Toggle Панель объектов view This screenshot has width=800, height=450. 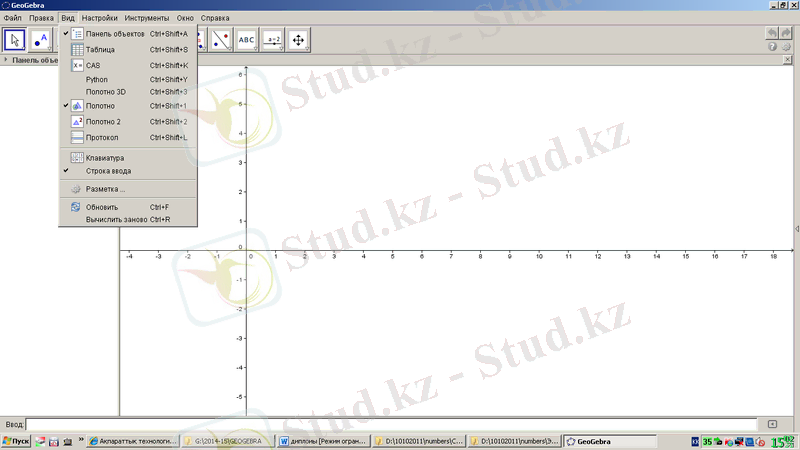pos(128,34)
